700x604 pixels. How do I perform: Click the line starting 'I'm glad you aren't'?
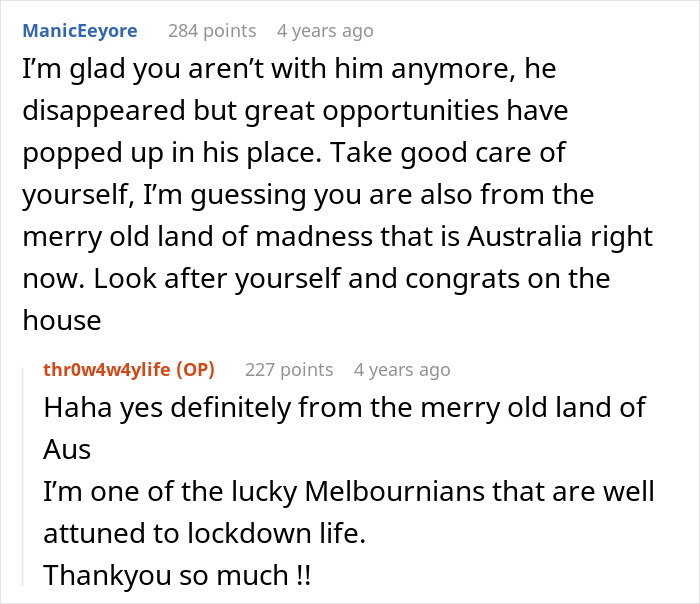(289, 69)
